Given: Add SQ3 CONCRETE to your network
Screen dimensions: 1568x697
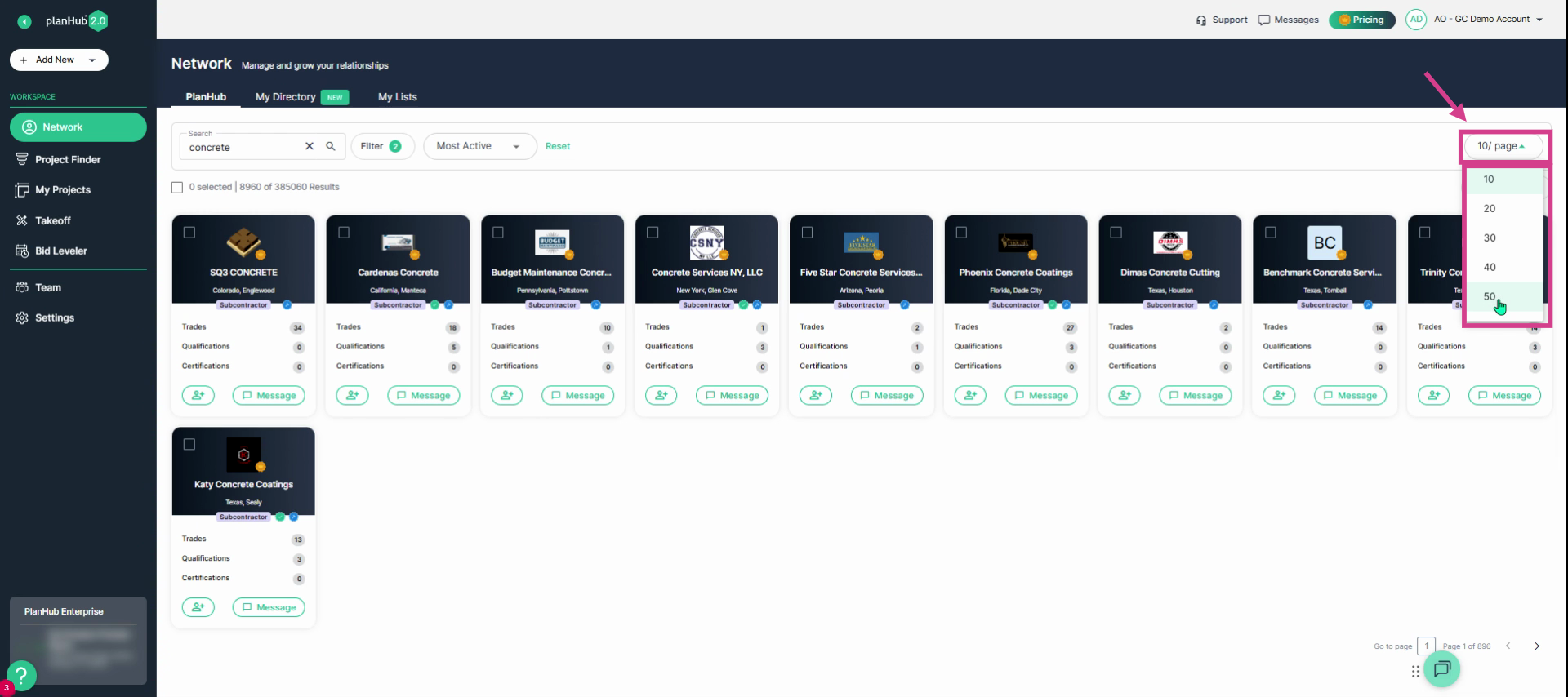Looking at the screenshot, I should coord(198,396).
